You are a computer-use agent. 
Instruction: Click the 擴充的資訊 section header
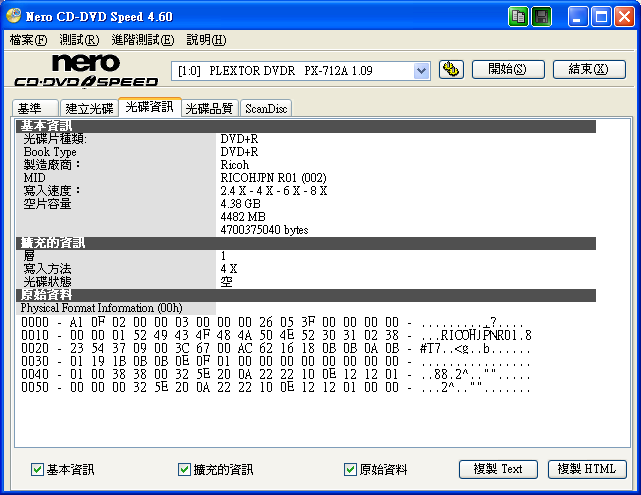click(306, 243)
